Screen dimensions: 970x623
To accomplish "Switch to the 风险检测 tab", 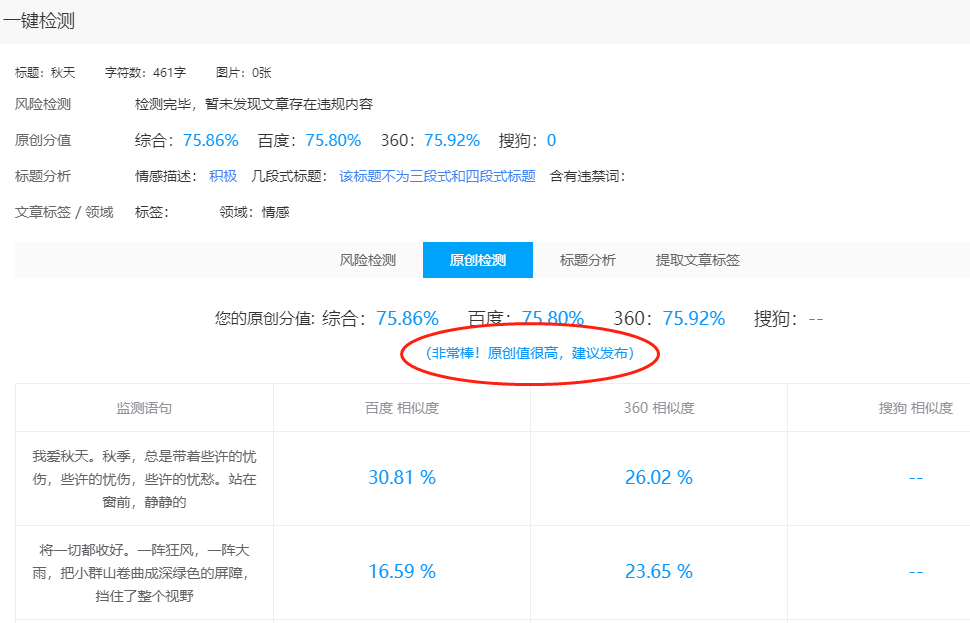I will [368, 260].
